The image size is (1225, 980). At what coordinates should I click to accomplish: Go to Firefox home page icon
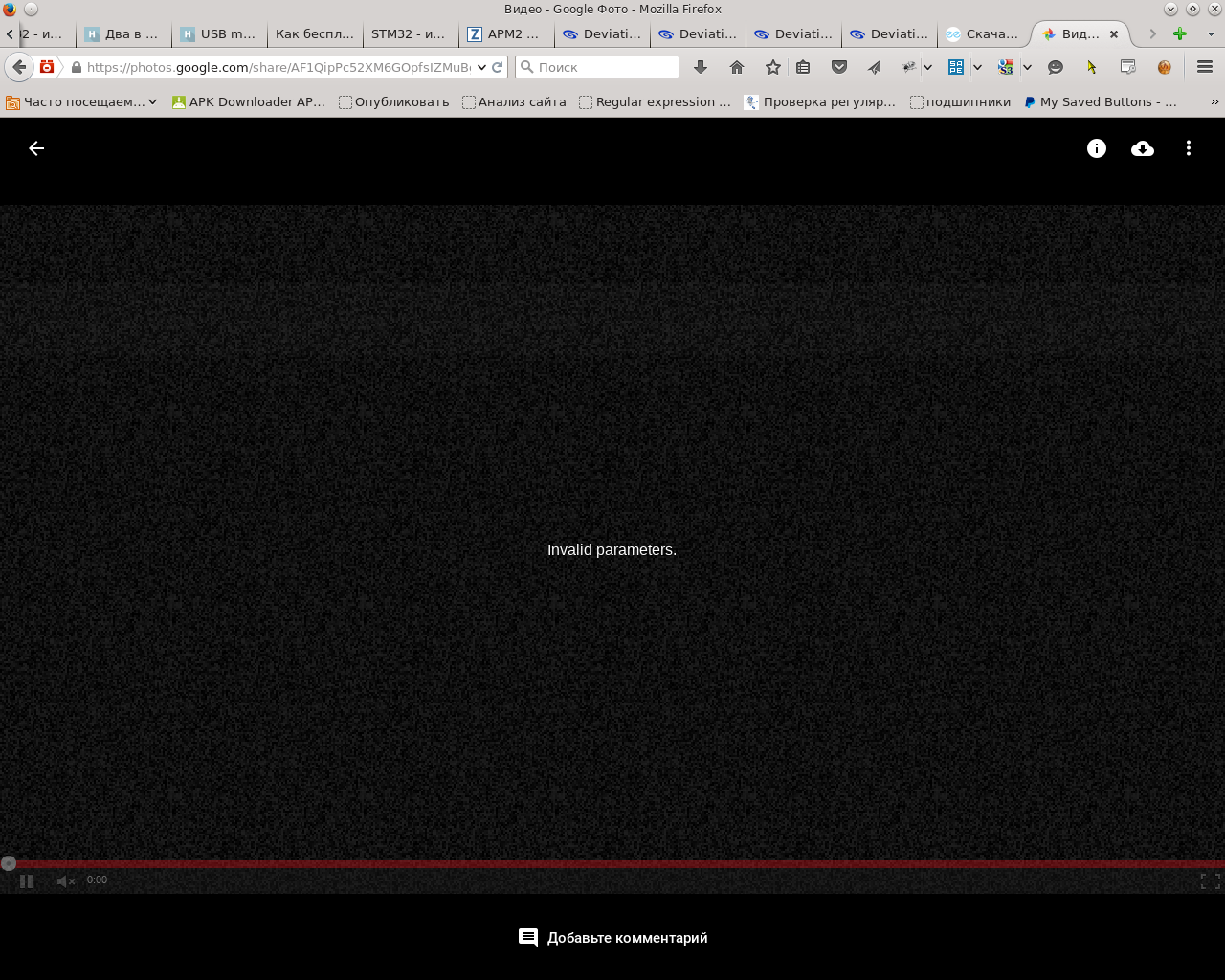pos(737,67)
